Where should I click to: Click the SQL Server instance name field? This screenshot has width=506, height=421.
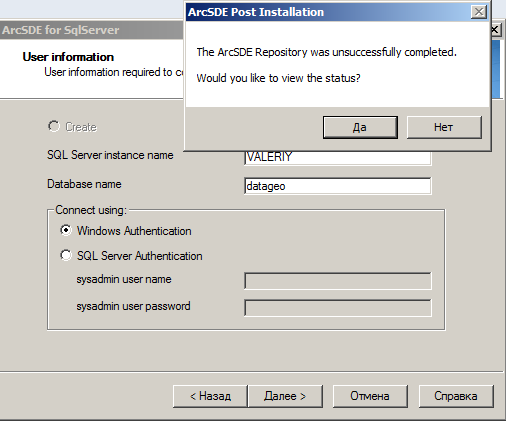338,157
